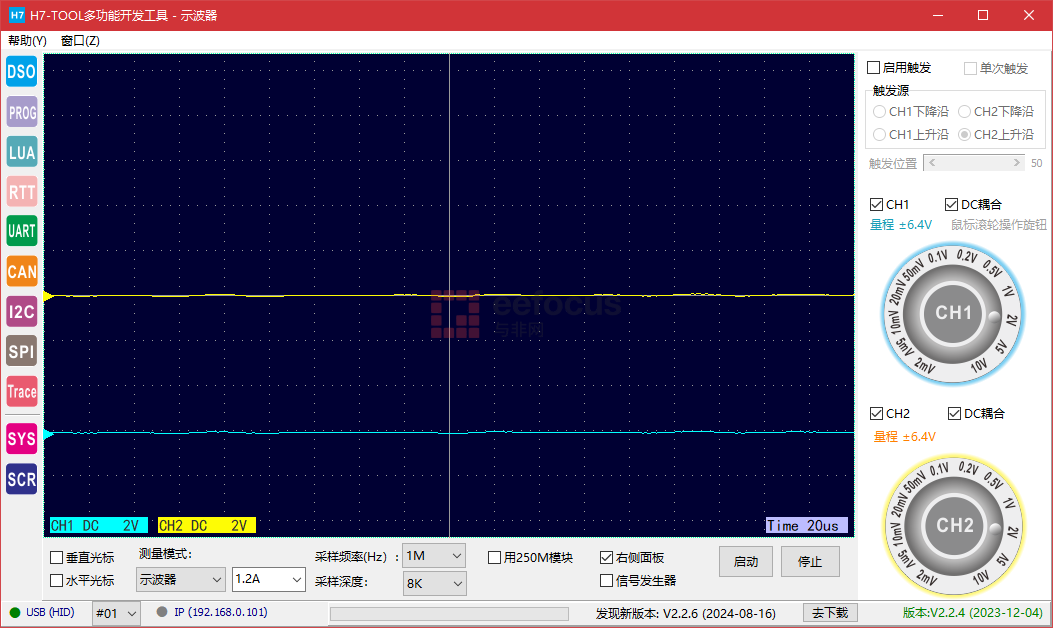
Task: Click the green USB connection status indicator
Action: click(x=15, y=613)
